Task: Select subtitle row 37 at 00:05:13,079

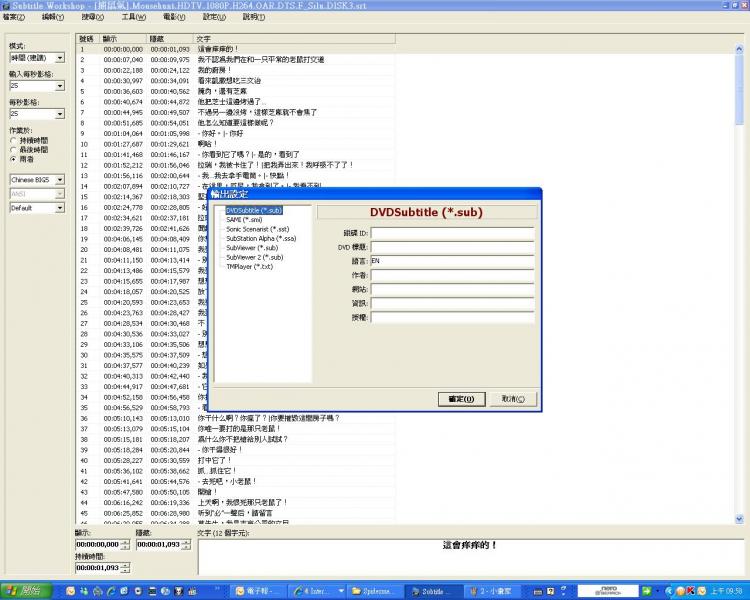Action: [235, 429]
